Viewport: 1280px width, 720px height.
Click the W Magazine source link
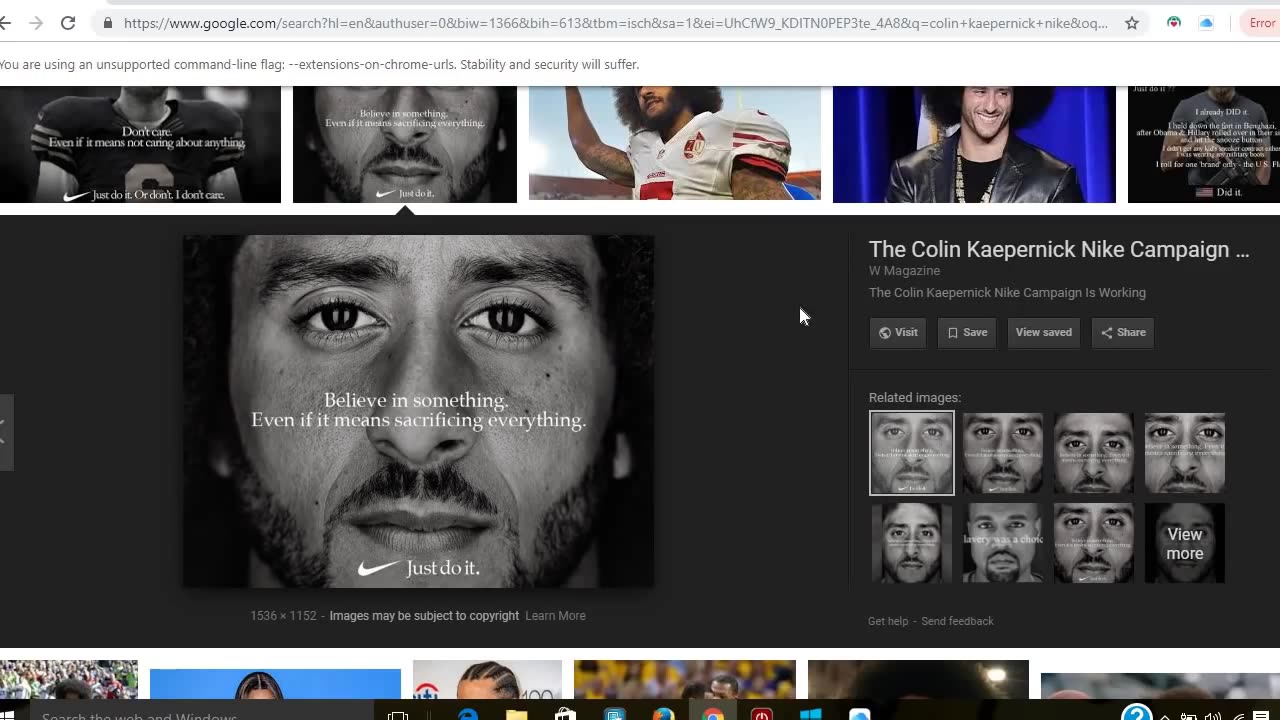point(904,271)
